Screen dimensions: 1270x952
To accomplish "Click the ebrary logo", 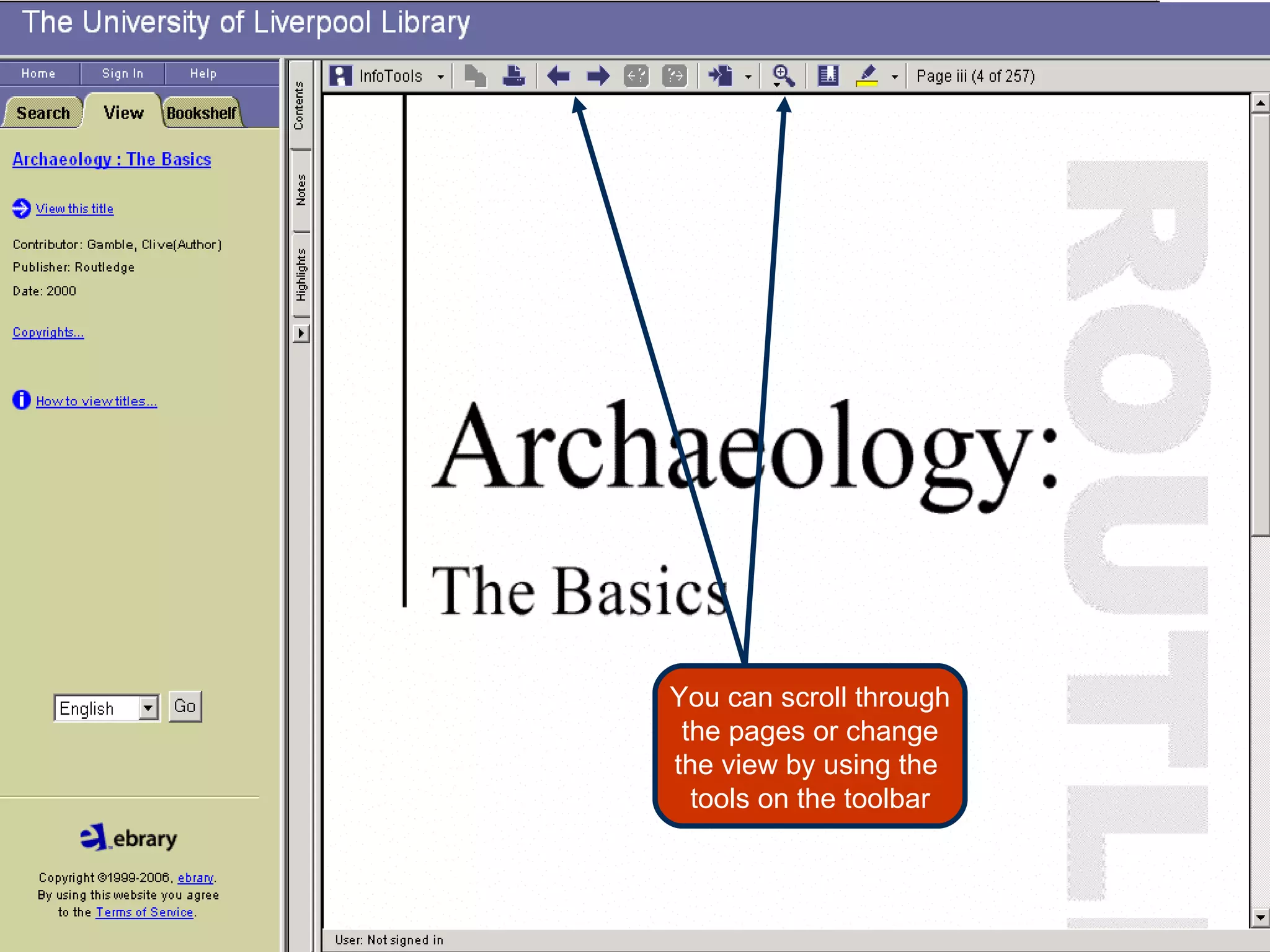I will (x=128, y=837).
